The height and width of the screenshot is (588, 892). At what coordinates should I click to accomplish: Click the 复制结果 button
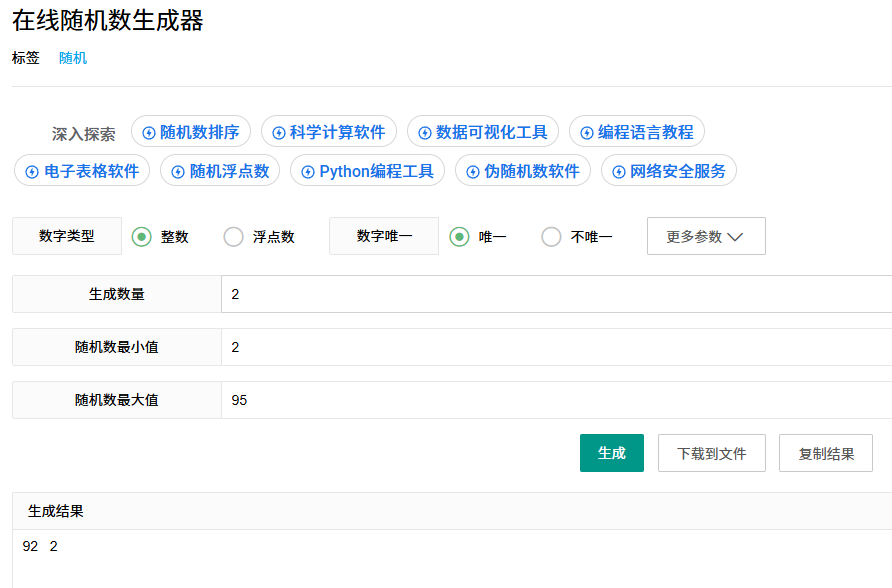826,453
